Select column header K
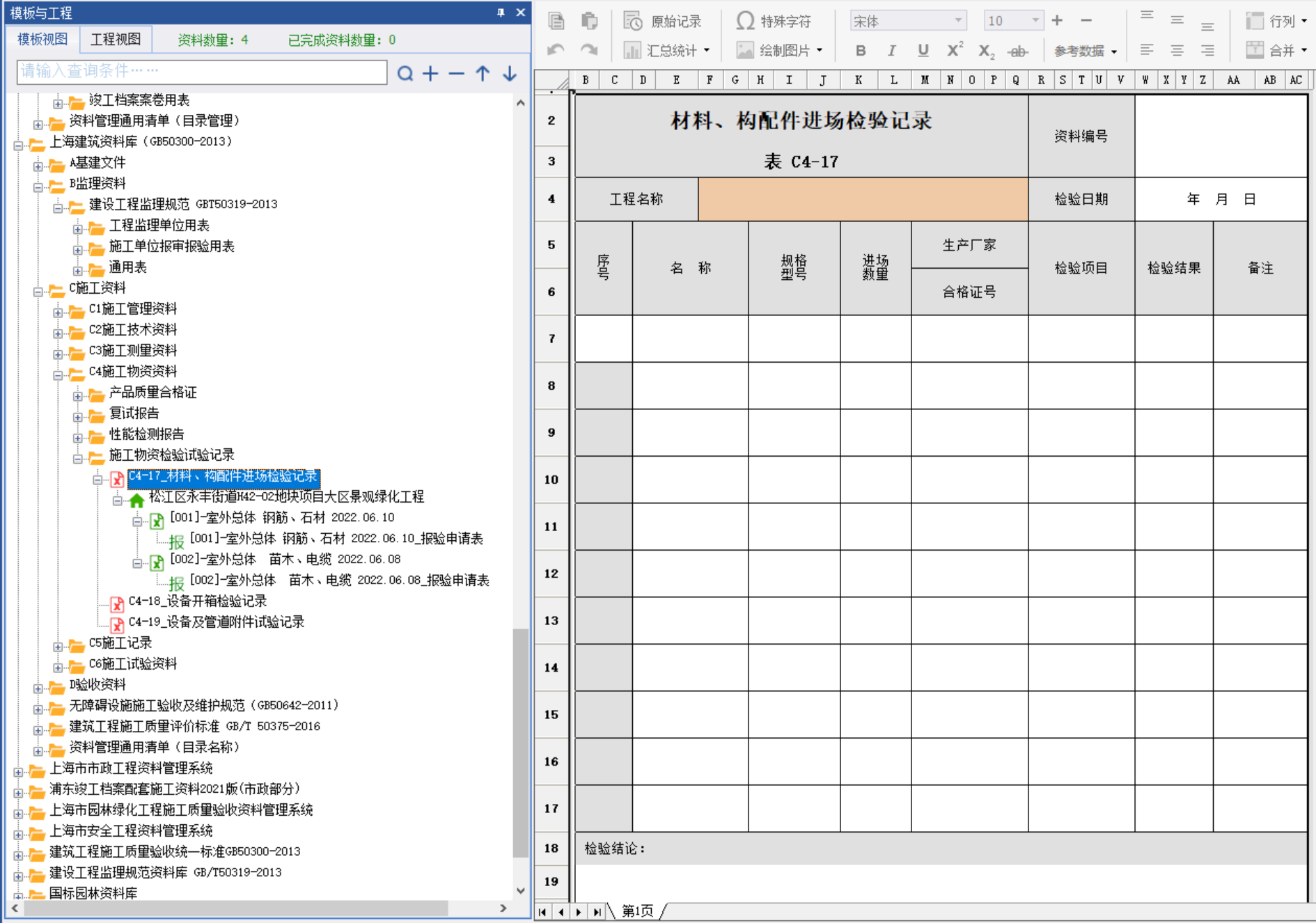Viewport: 1316px width, 923px height. point(859,80)
